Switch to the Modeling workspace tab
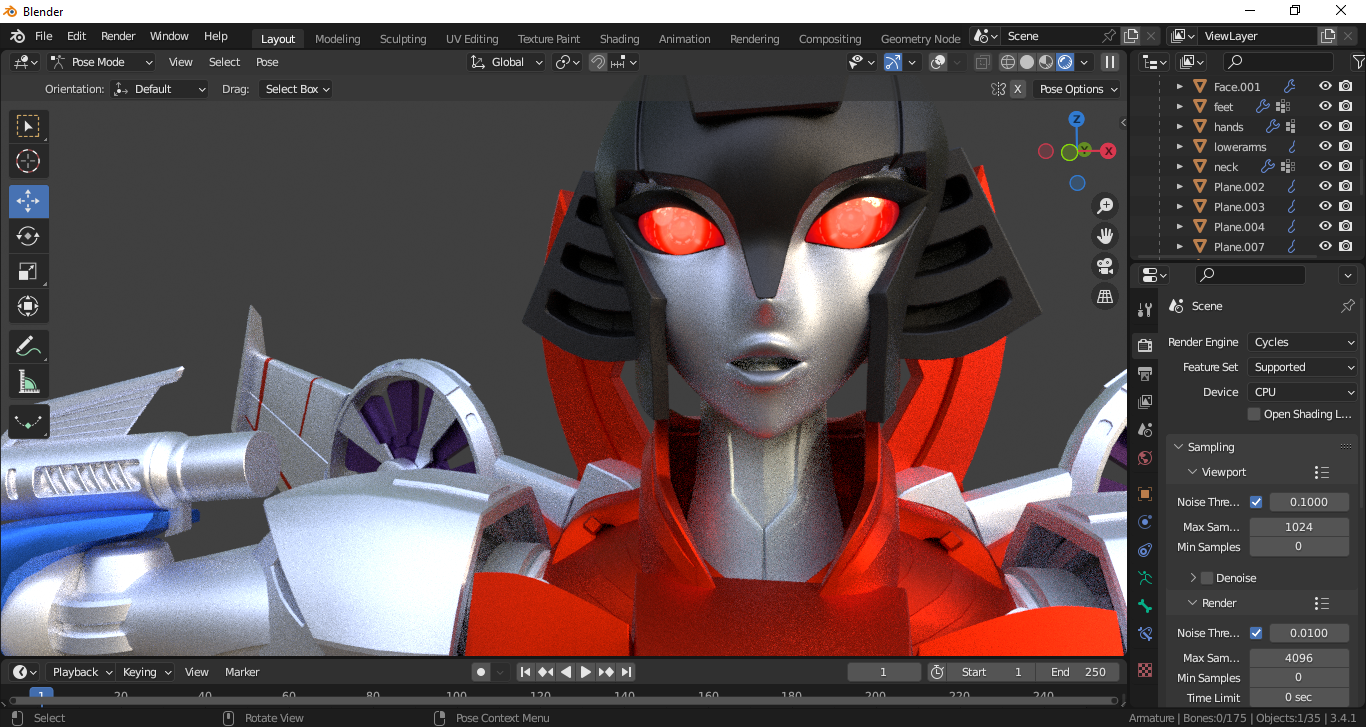This screenshot has height=727, width=1366. point(338,39)
